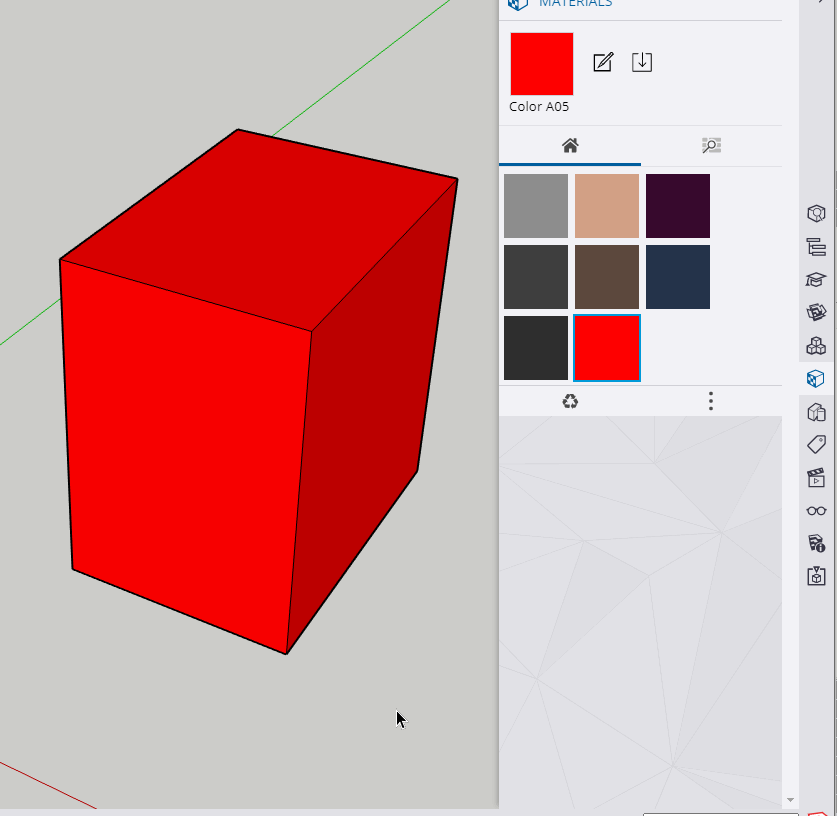Click the edit material pencil icon
The width and height of the screenshot is (837, 816).
[603, 62]
